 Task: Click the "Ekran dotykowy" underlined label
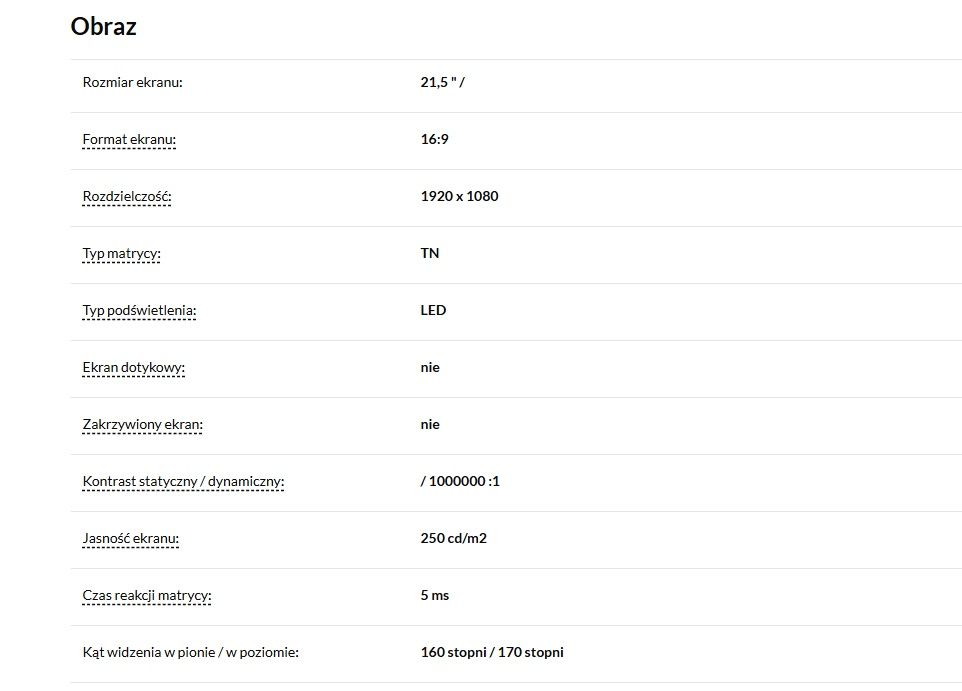click(x=134, y=367)
